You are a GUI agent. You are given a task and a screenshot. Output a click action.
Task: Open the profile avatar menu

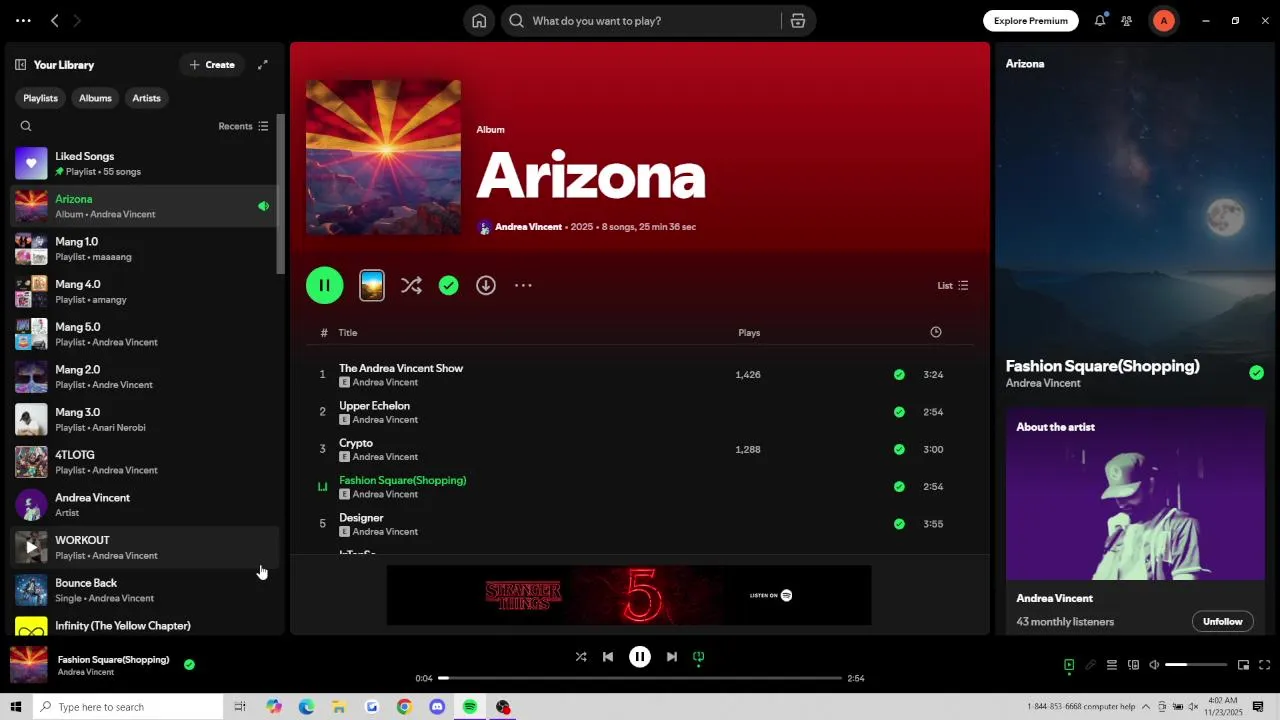point(1163,21)
